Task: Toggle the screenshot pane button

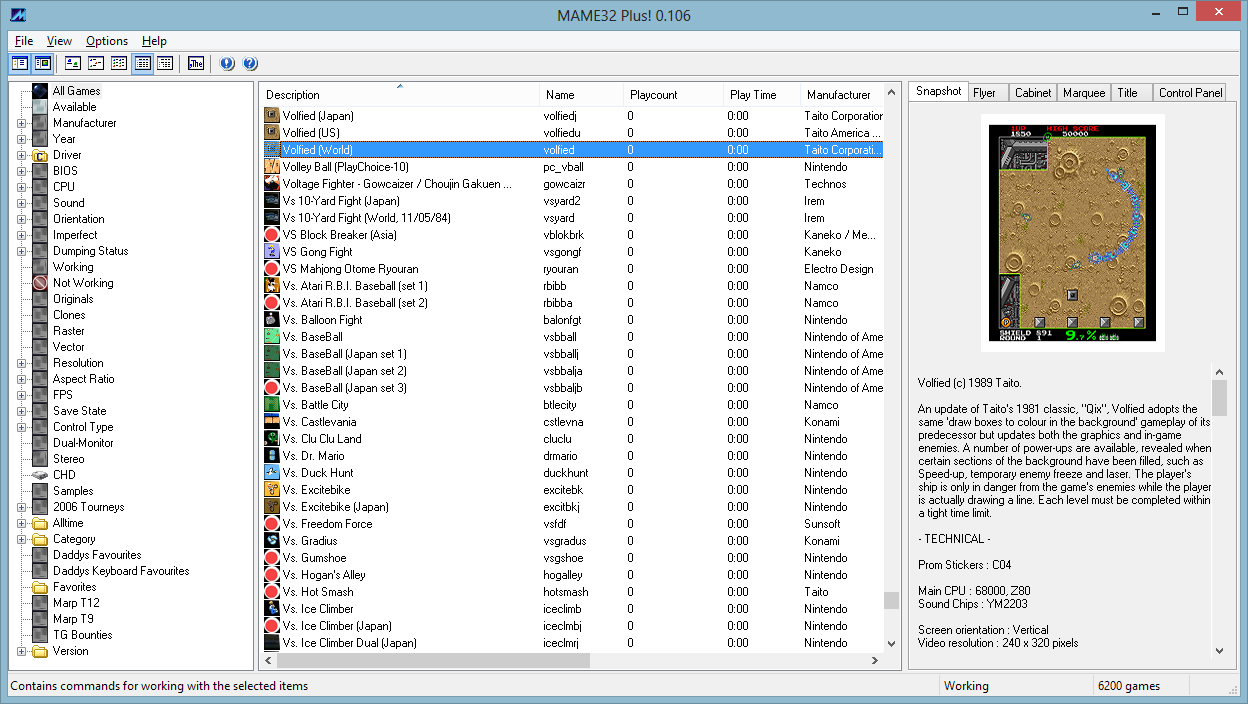Action: pos(42,64)
